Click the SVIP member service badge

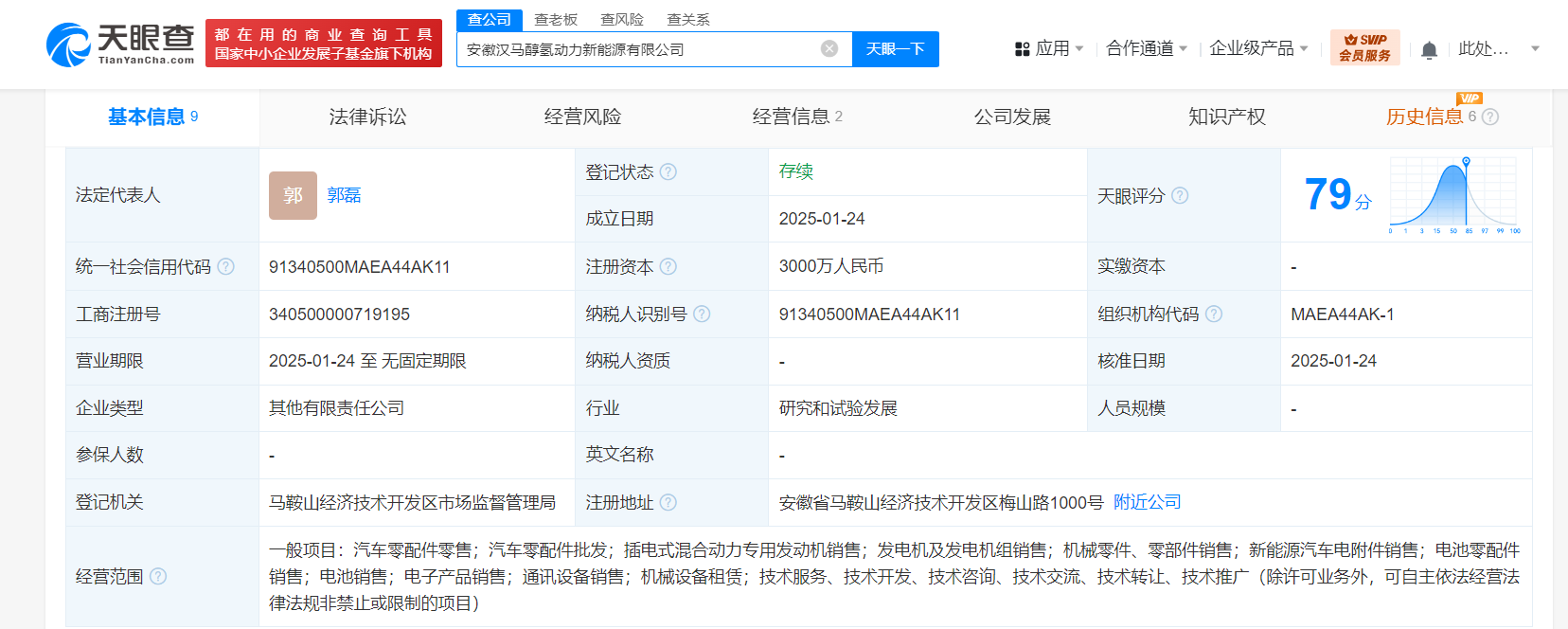(x=1364, y=47)
